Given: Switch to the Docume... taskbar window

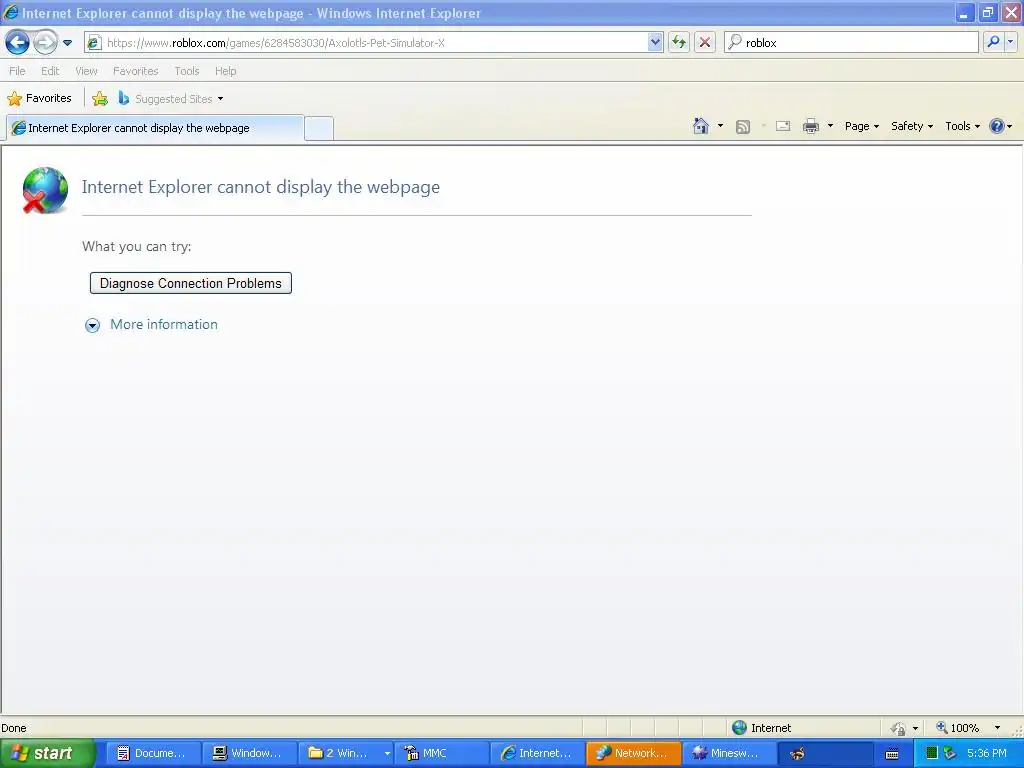Looking at the screenshot, I should [x=152, y=754].
